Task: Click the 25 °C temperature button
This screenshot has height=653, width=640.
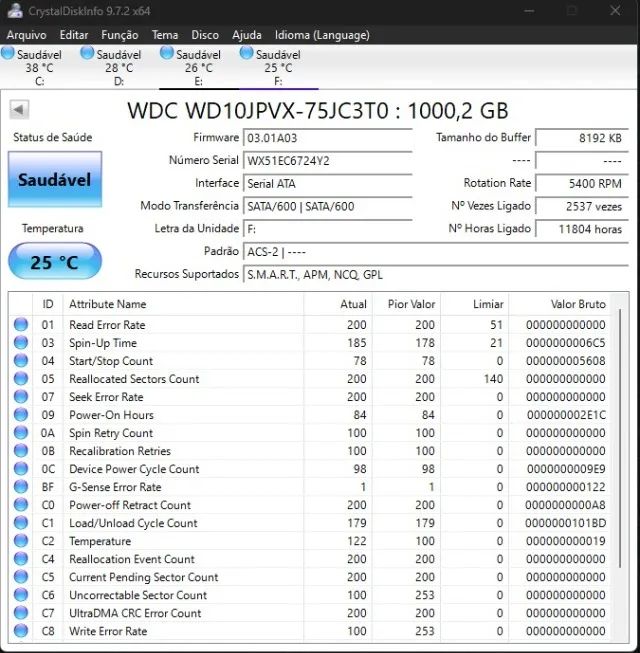Action: tap(55, 262)
